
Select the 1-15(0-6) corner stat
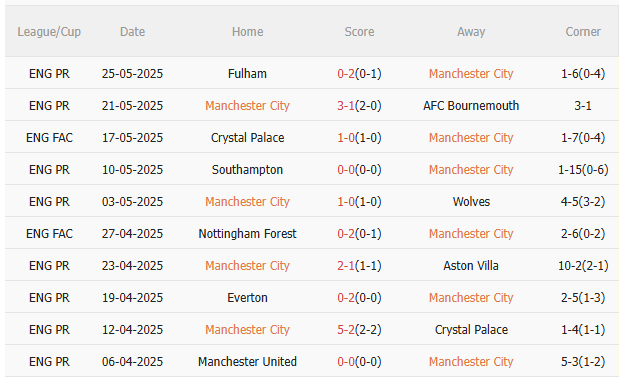click(x=583, y=170)
